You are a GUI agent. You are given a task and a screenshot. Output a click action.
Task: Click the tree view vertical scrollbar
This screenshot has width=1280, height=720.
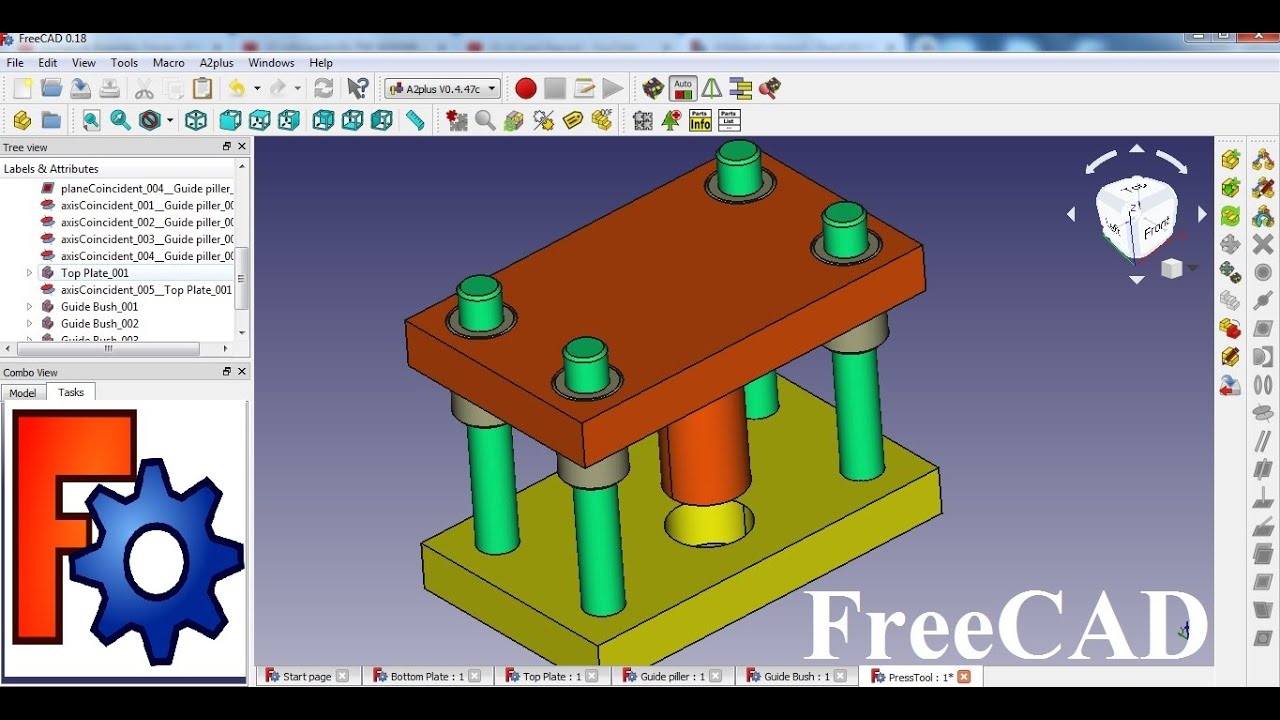pyautogui.click(x=241, y=278)
